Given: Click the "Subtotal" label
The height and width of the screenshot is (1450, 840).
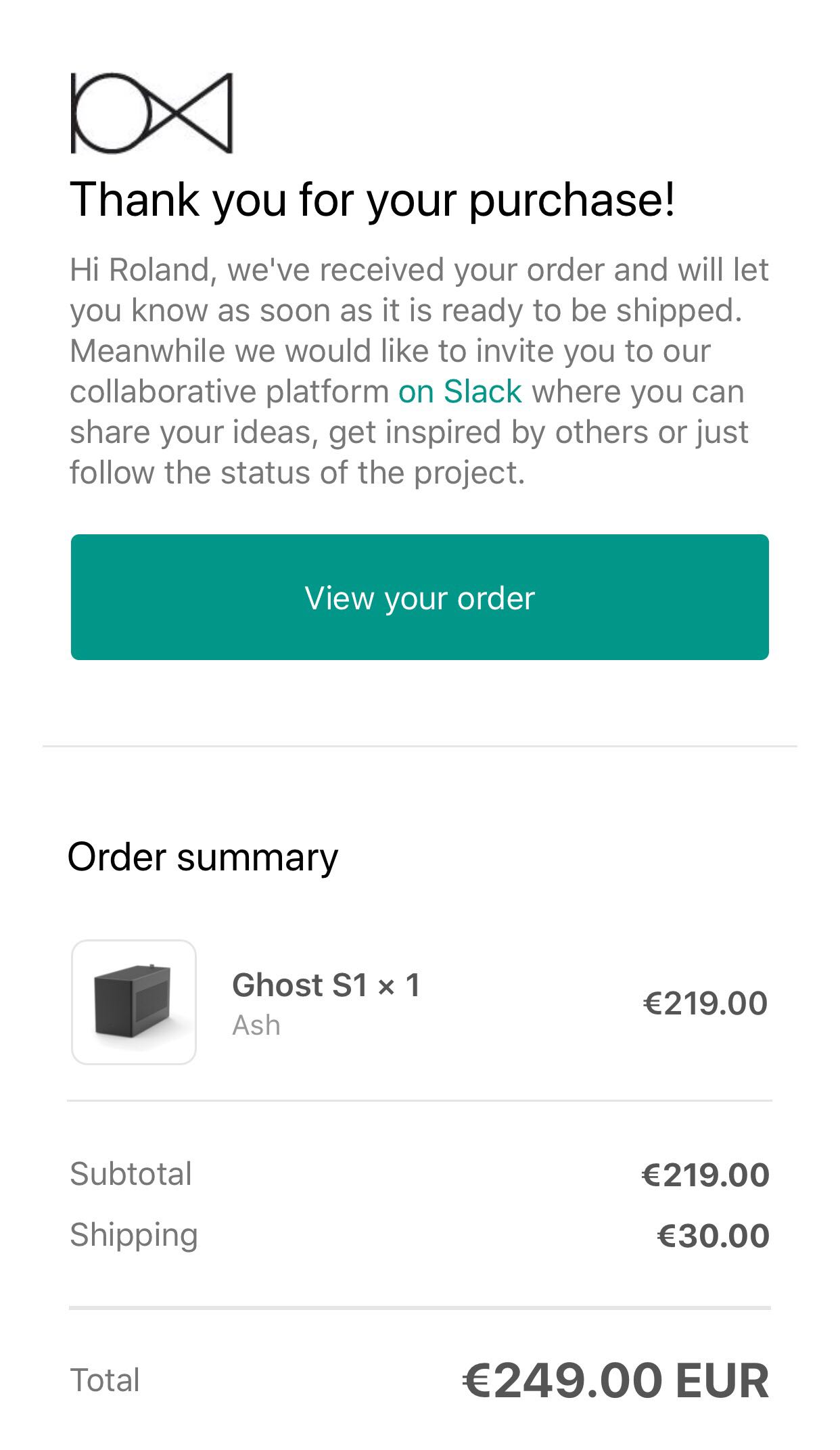Looking at the screenshot, I should [131, 1174].
